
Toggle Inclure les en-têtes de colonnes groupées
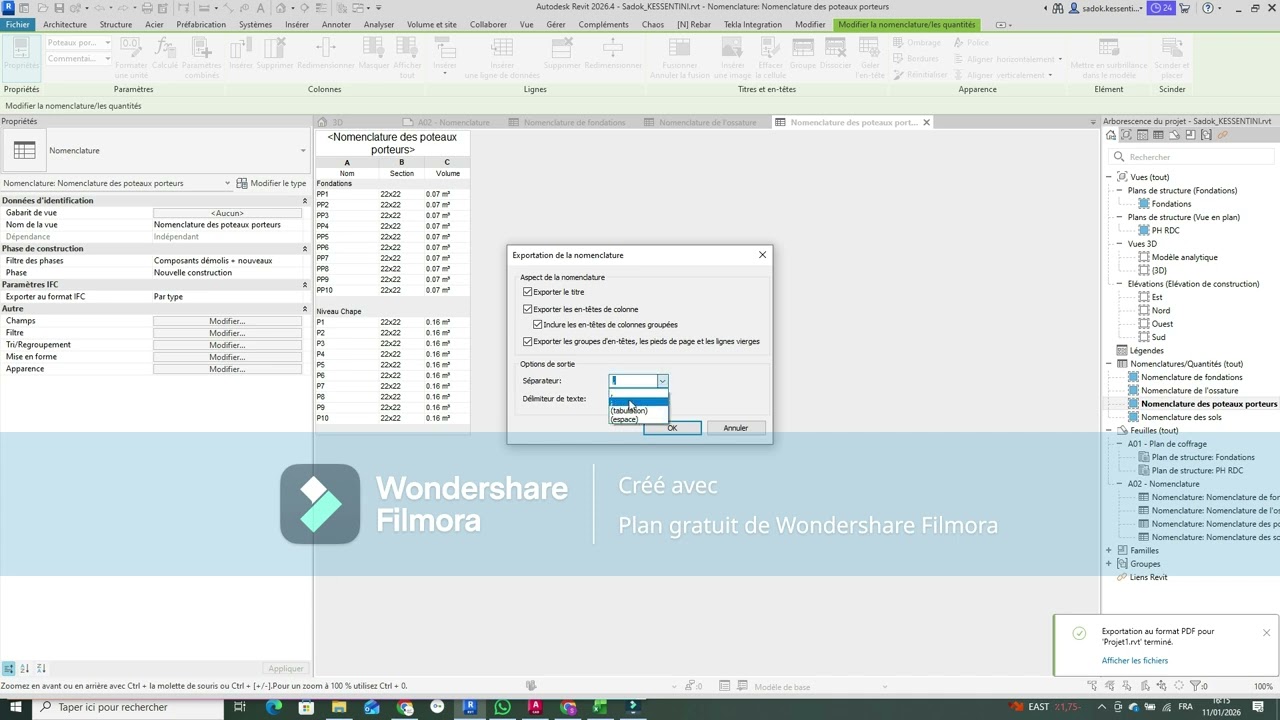pos(538,325)
